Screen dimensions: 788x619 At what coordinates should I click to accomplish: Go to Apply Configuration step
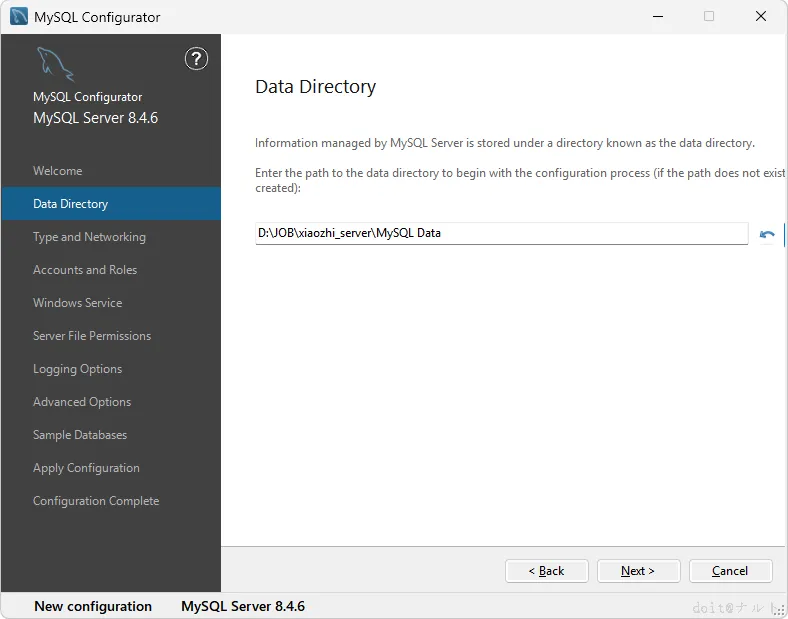coord(86,468)
